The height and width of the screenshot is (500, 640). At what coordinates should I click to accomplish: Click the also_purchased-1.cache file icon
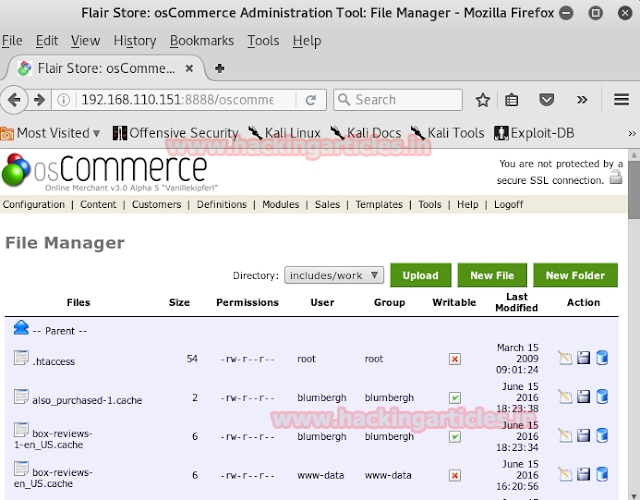(21, 396)
